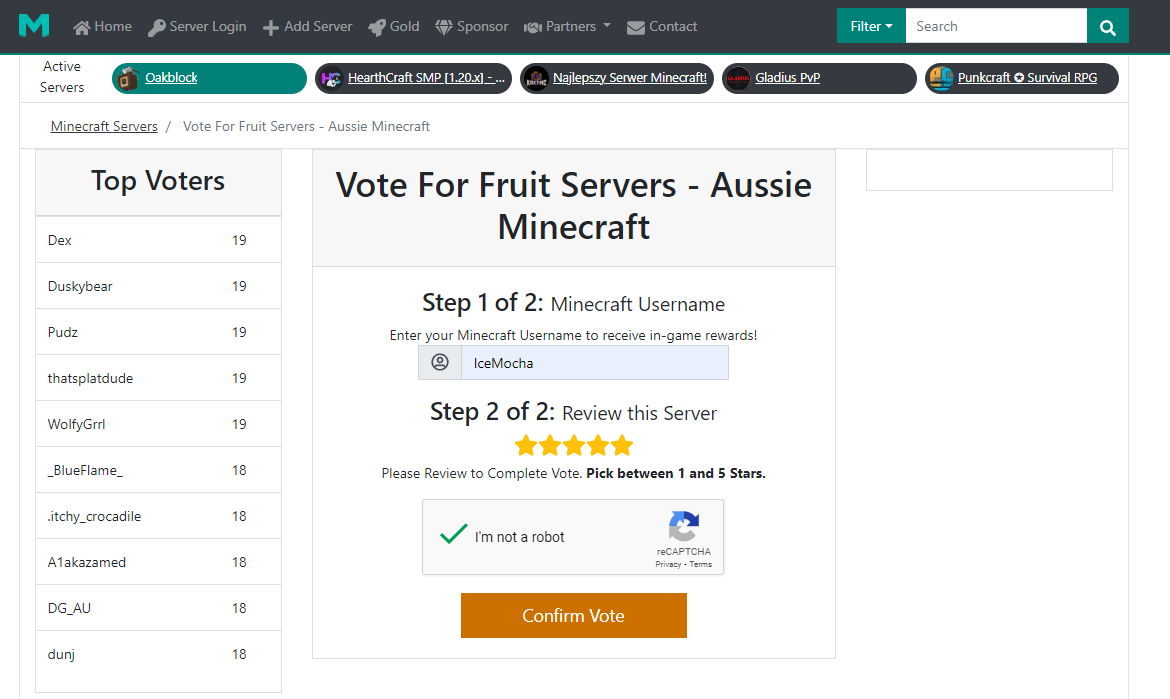
Task: Click the teal M site logo
Action: 33,26
